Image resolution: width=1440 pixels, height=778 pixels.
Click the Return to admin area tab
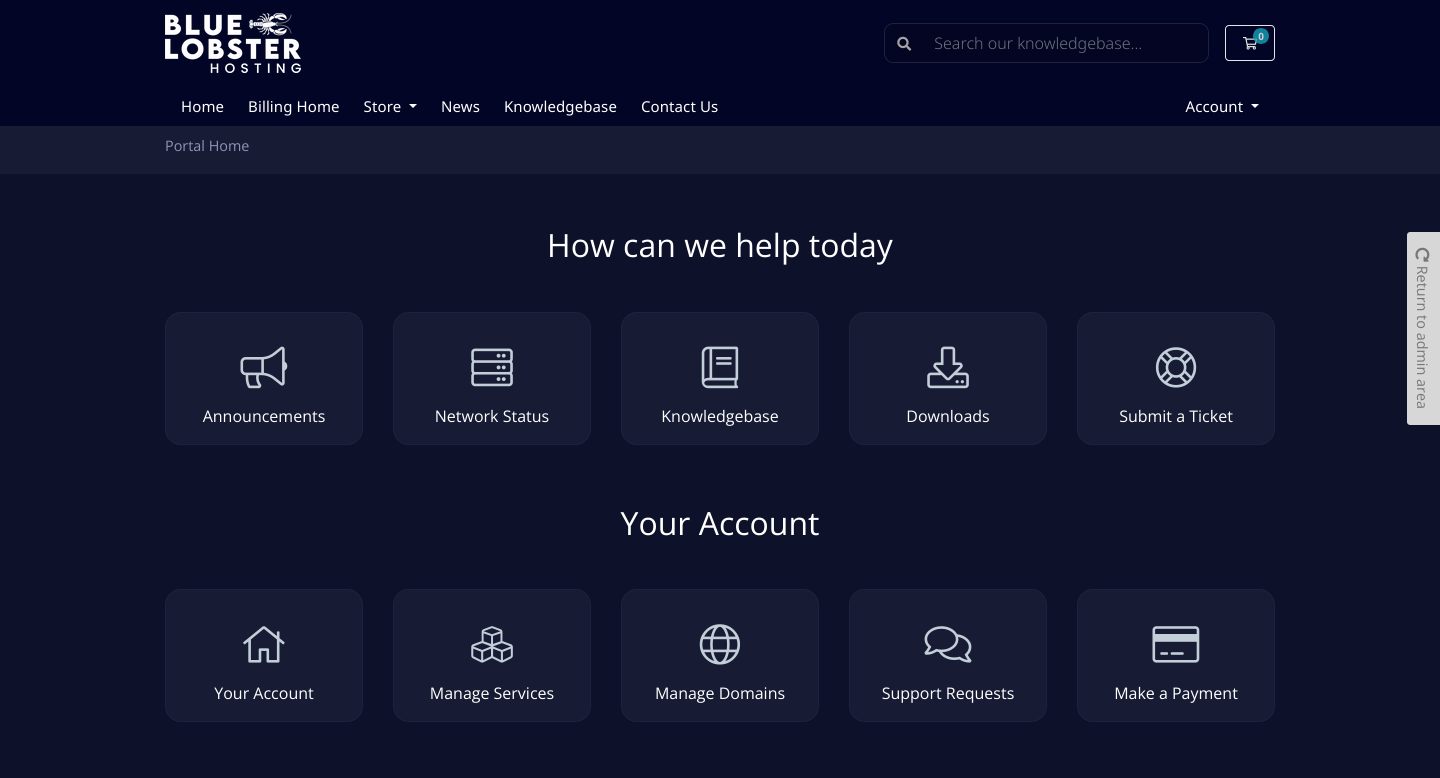coord(1422,328)
